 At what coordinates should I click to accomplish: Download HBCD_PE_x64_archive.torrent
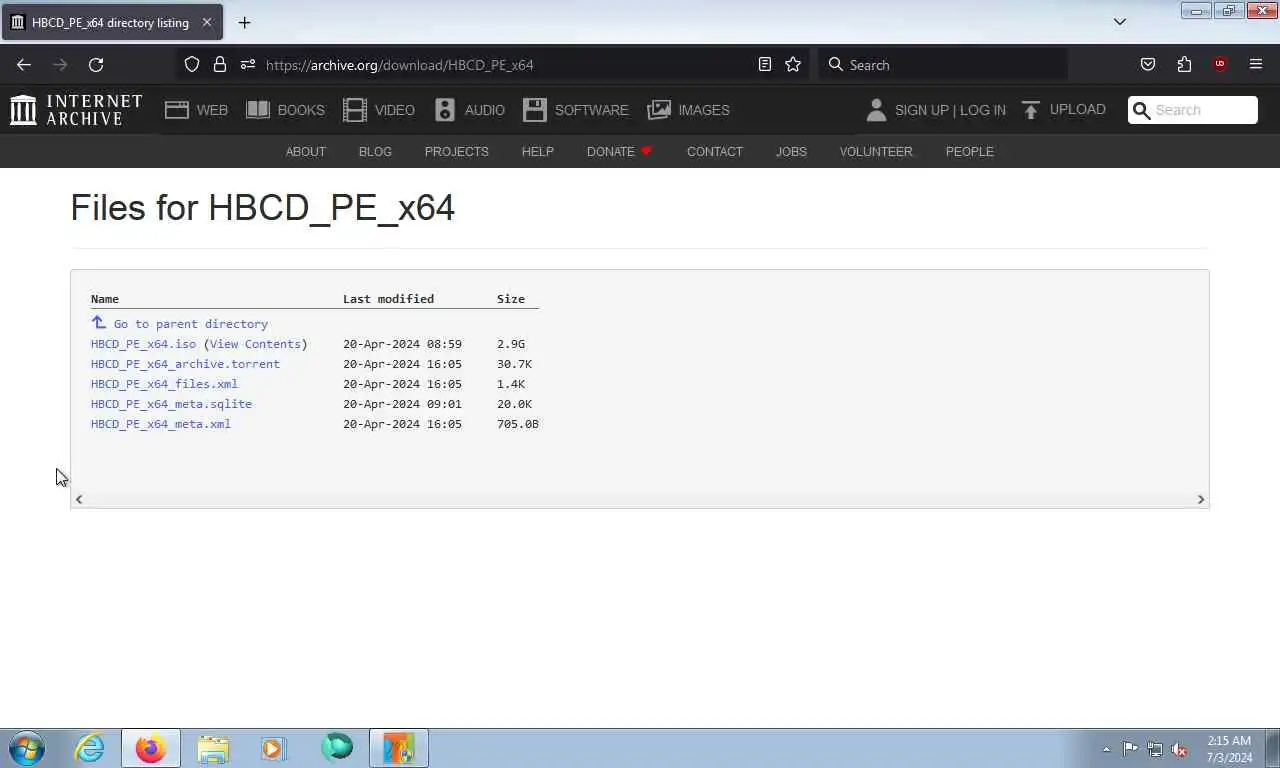click(x=185, y=364)
